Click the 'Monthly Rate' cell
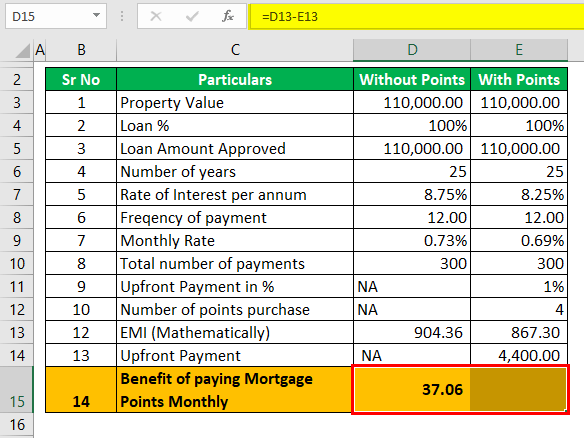Viewport: 584px width, 438px height. click(x=235, y=241)
